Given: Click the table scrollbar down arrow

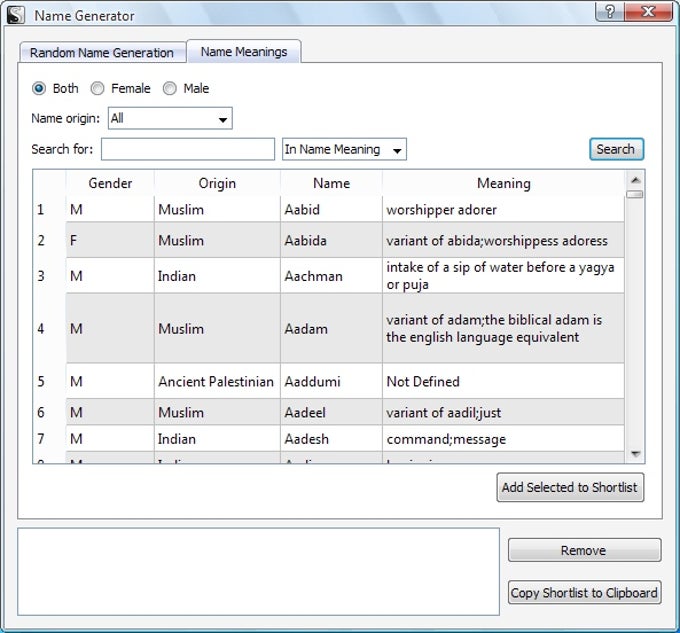Looking at the screenshot, I should (x=635, y=454).
